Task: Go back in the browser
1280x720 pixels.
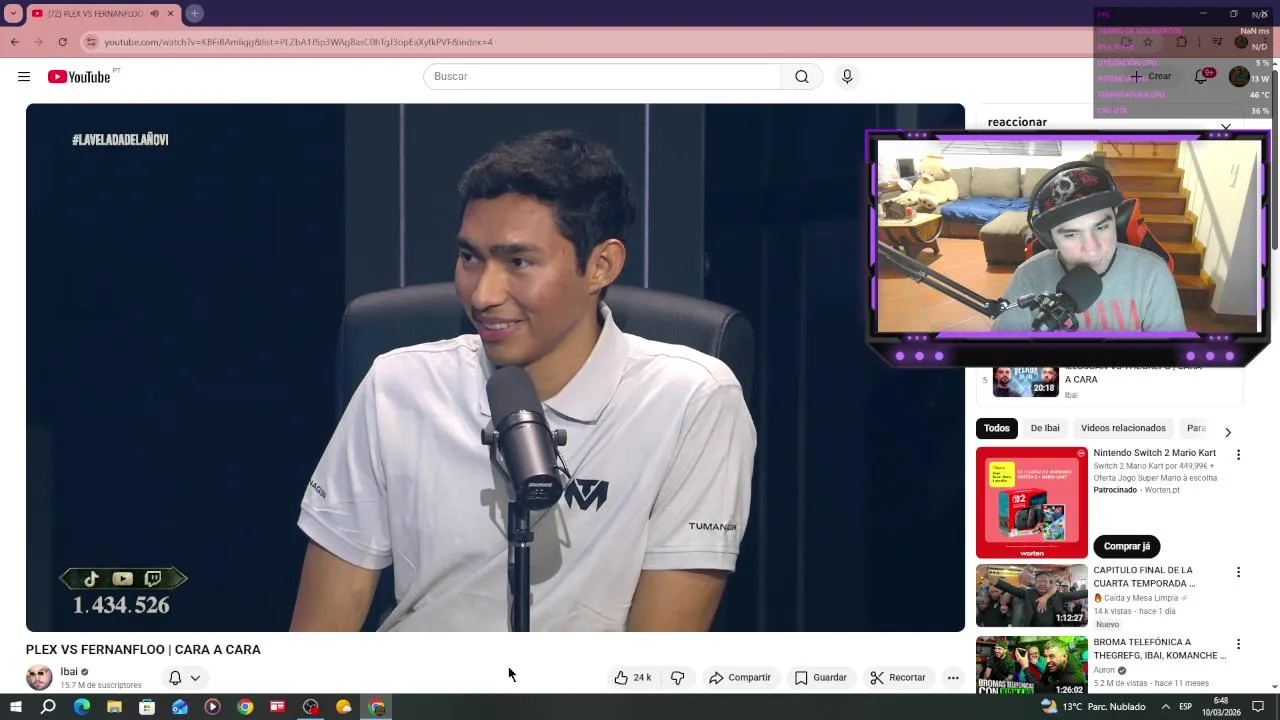Action: [14, 42]
